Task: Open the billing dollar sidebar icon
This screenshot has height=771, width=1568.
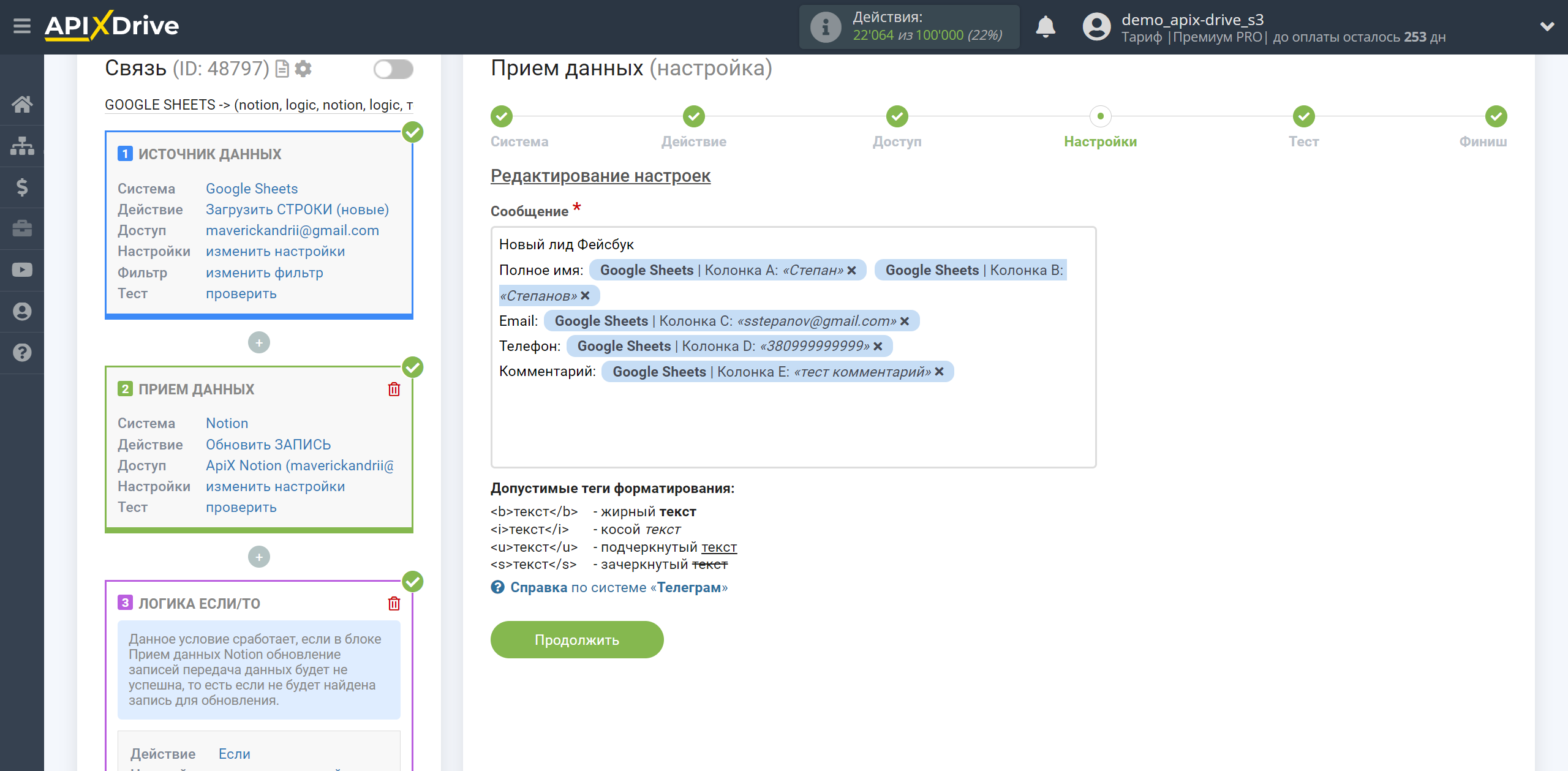Action: [22, 187]
